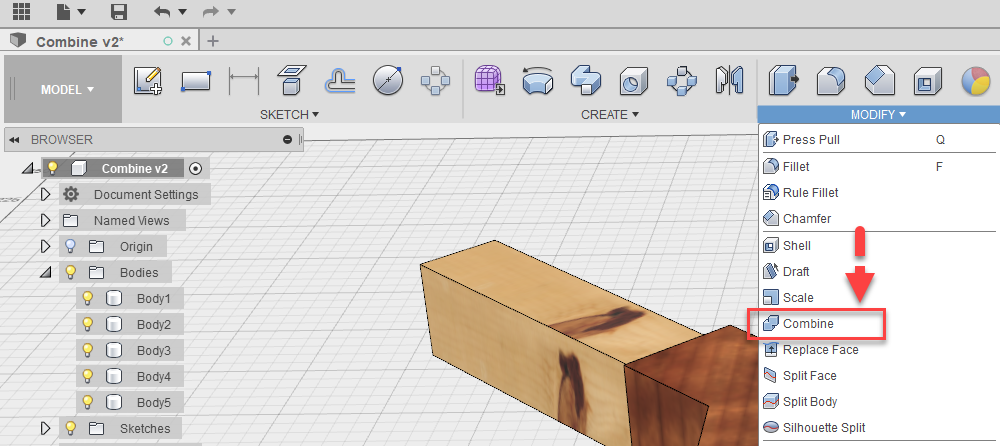The height and width of the screenshot is (446, 1000).
Task: Select the Hole tool
Action: click(634, 82)
